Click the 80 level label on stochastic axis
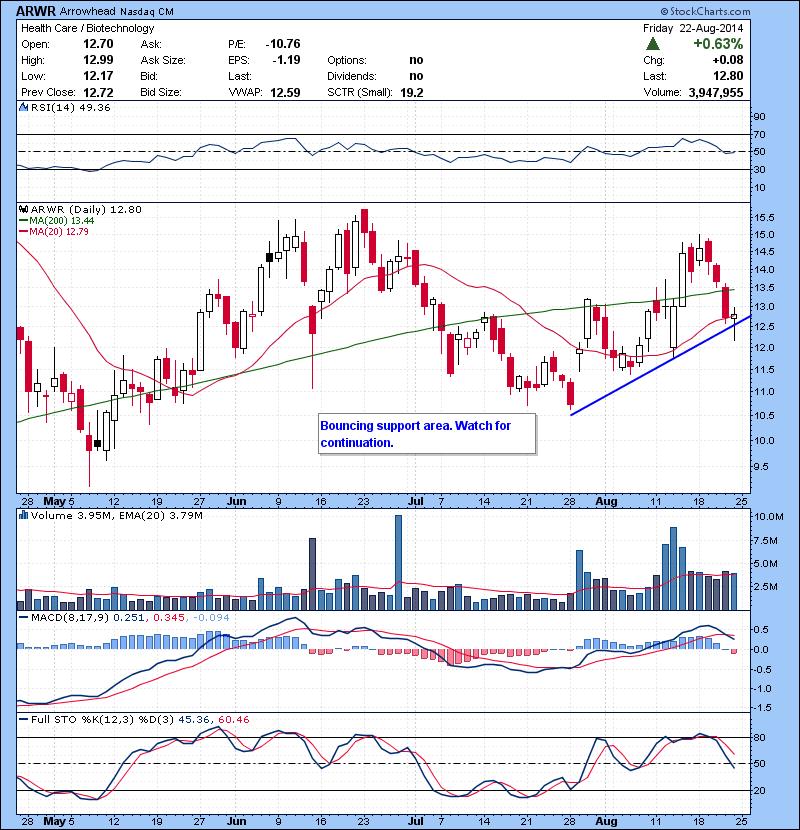 [760, 737]
